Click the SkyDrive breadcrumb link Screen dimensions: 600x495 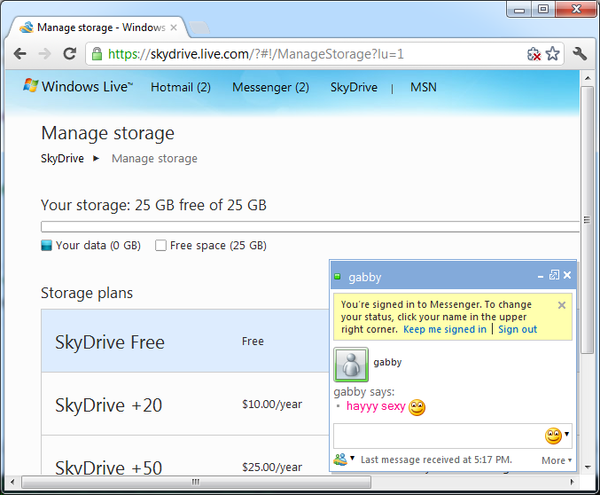(62, 158)
